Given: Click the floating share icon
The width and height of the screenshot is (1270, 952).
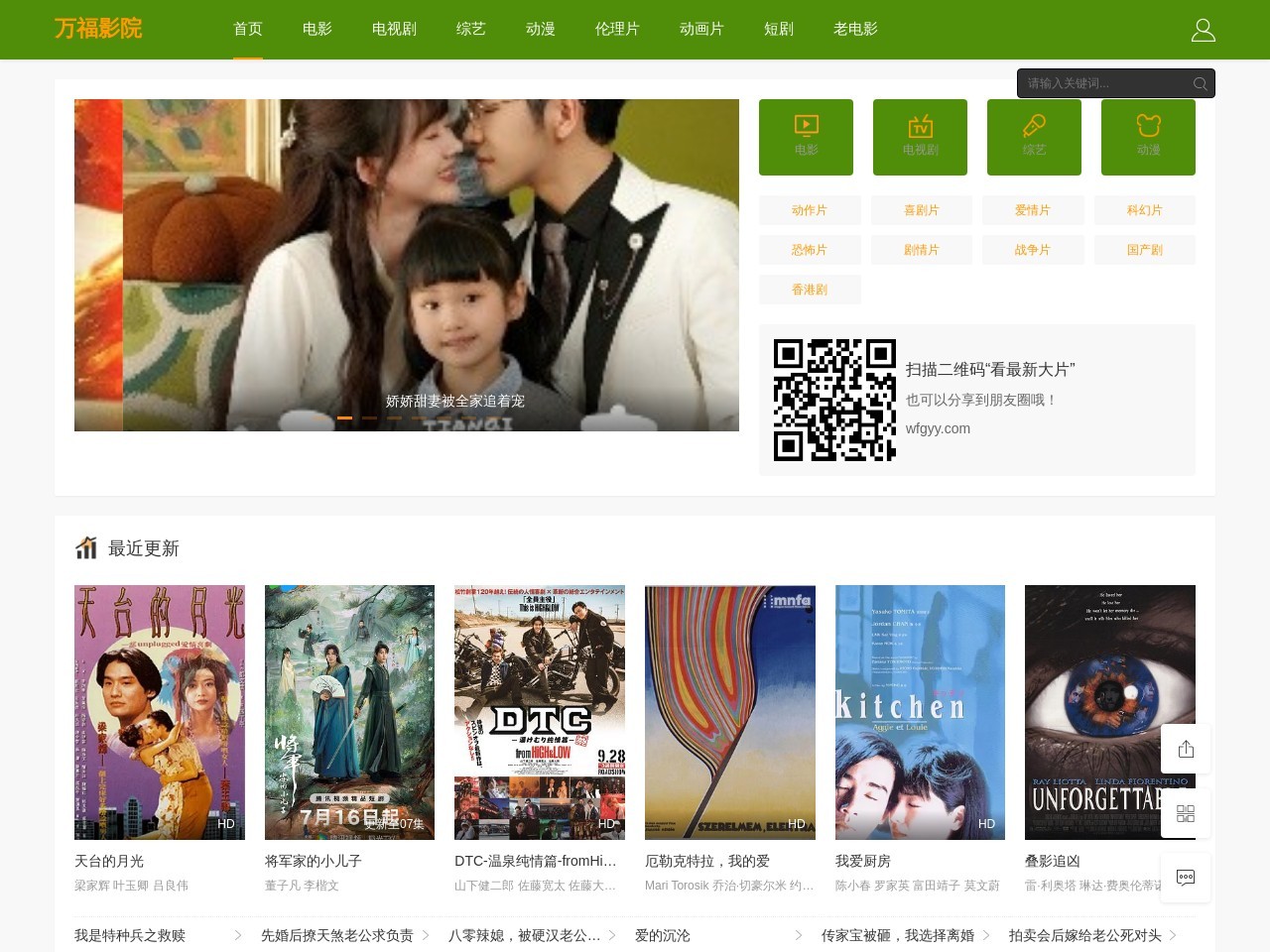Looking at the screenshot, I should tap(1186, 749).
